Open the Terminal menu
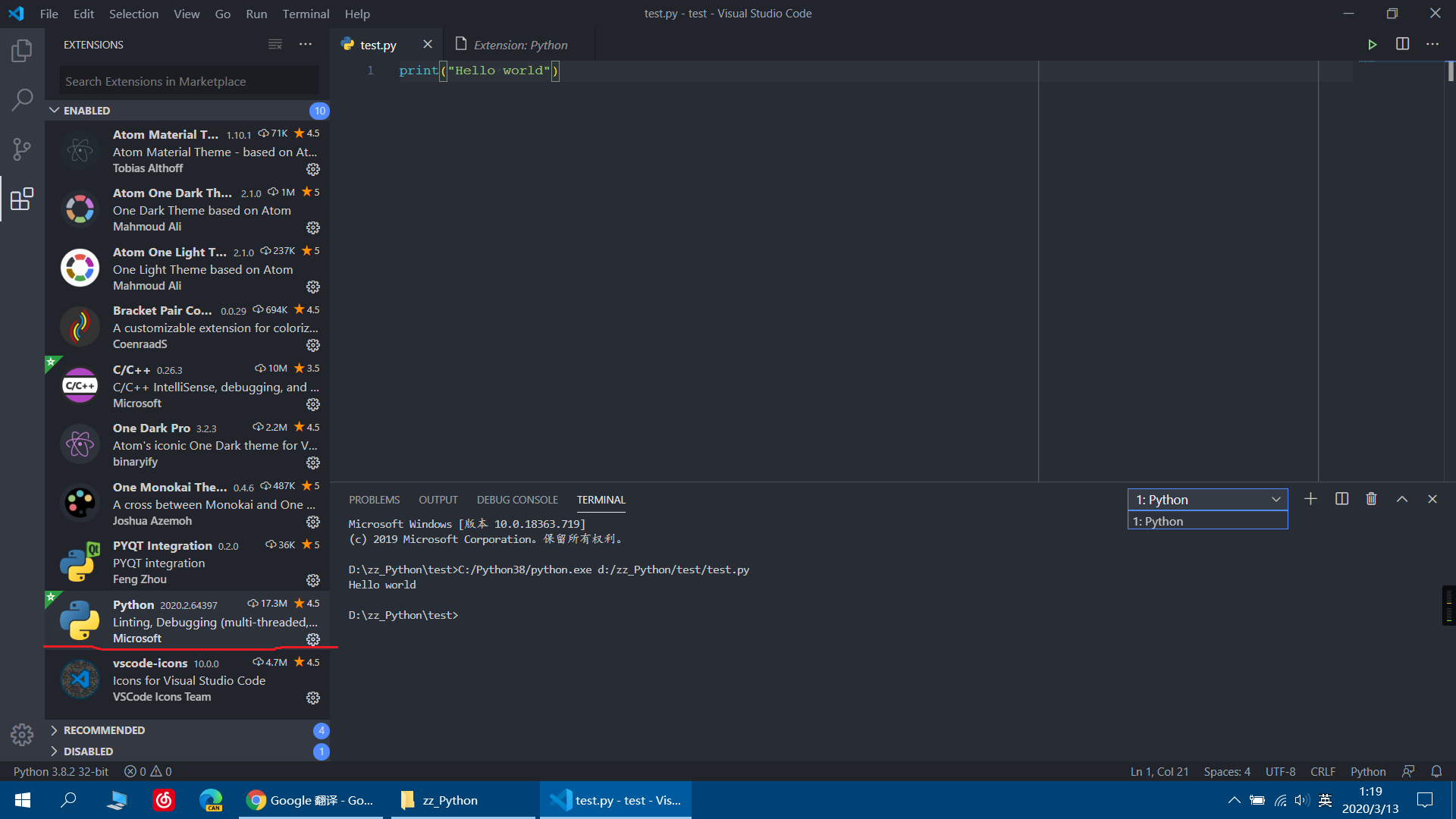This screenshot has width=1456, height=819. click(306, 14)
